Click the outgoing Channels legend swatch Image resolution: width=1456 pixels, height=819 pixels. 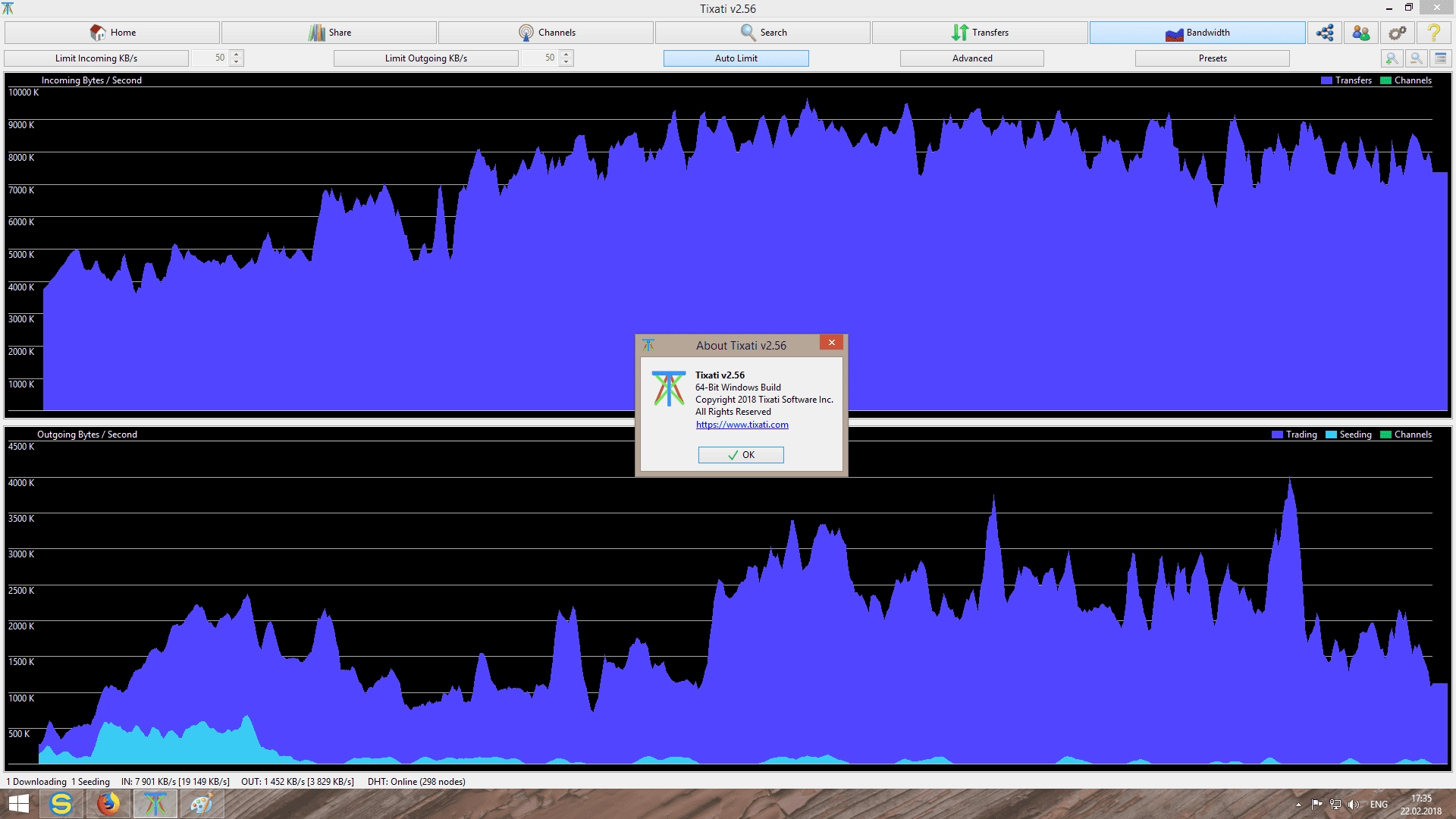[x=1385, y=435]
